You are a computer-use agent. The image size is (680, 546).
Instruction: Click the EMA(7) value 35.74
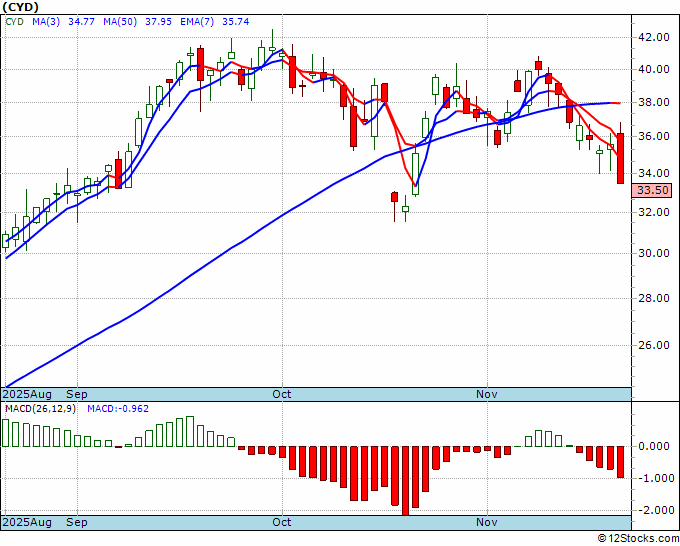(235, 22)
